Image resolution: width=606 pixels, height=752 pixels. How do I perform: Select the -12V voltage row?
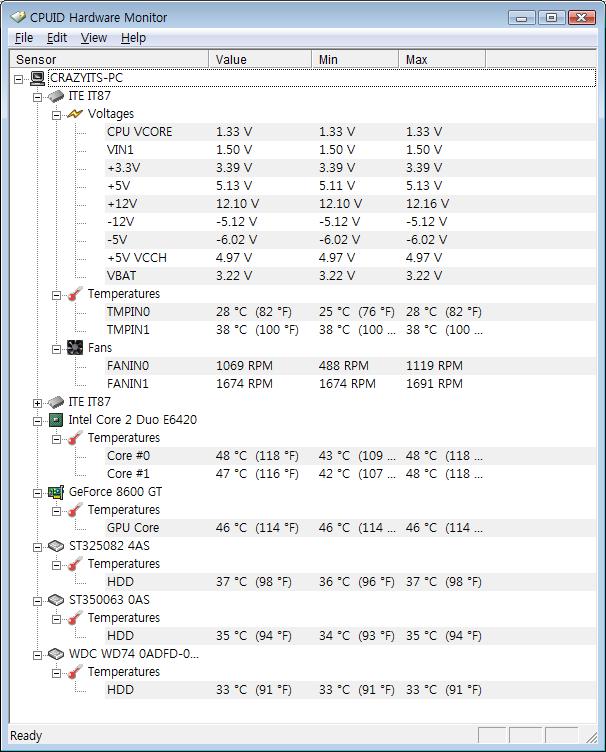(x=350, y=222)
